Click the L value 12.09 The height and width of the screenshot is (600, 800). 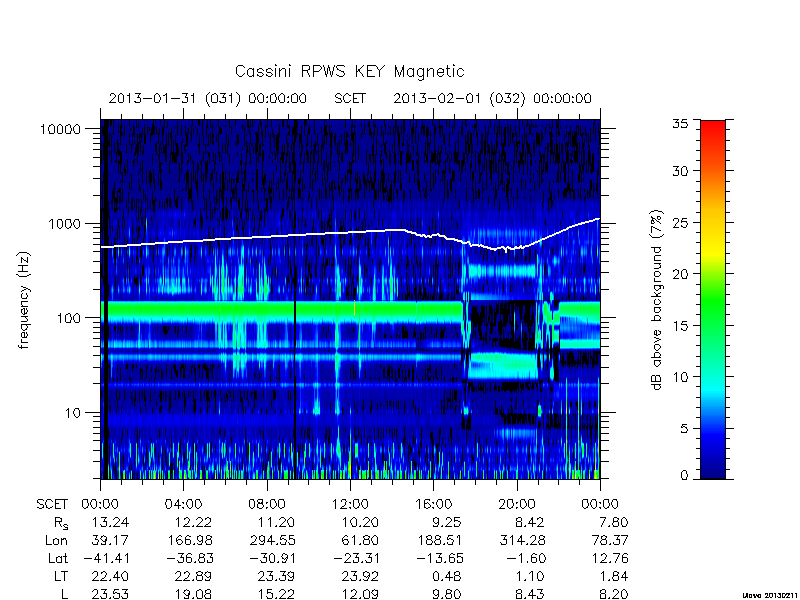click(x=360, y=594)
